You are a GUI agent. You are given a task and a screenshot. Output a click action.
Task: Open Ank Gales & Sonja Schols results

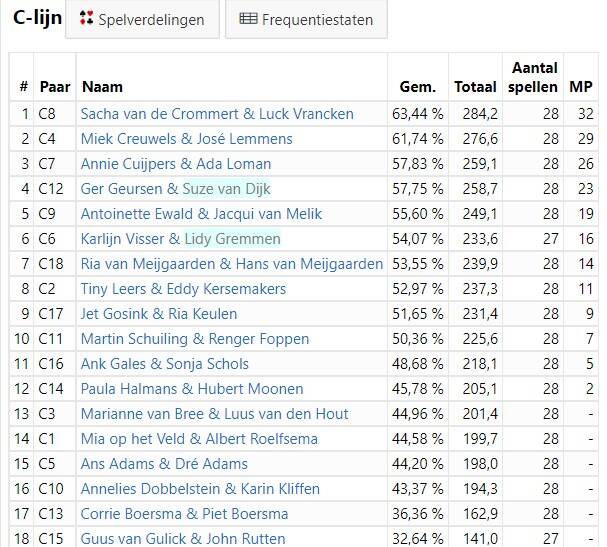165,364
